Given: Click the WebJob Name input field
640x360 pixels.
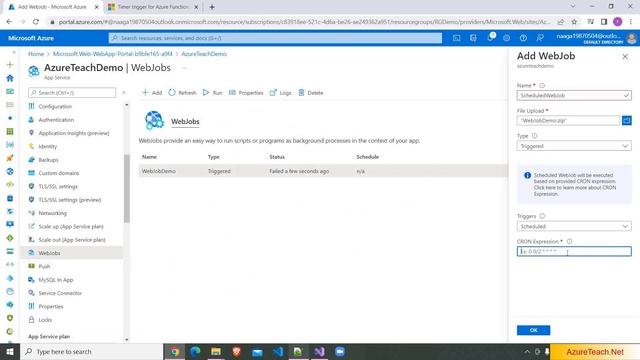Looking at the screenshot, I should tap(574, 95).
